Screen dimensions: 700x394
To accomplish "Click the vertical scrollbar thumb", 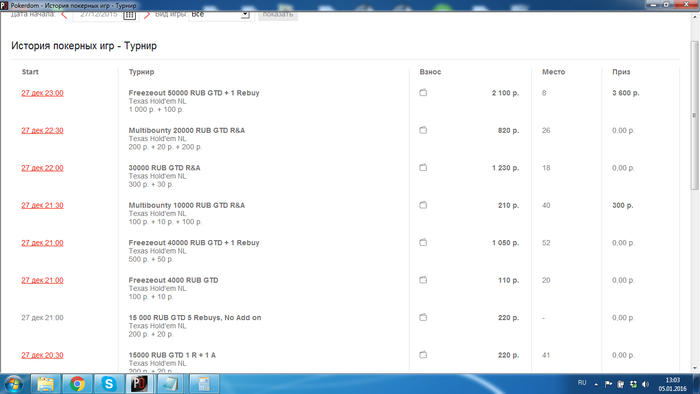I will [694, 115].
